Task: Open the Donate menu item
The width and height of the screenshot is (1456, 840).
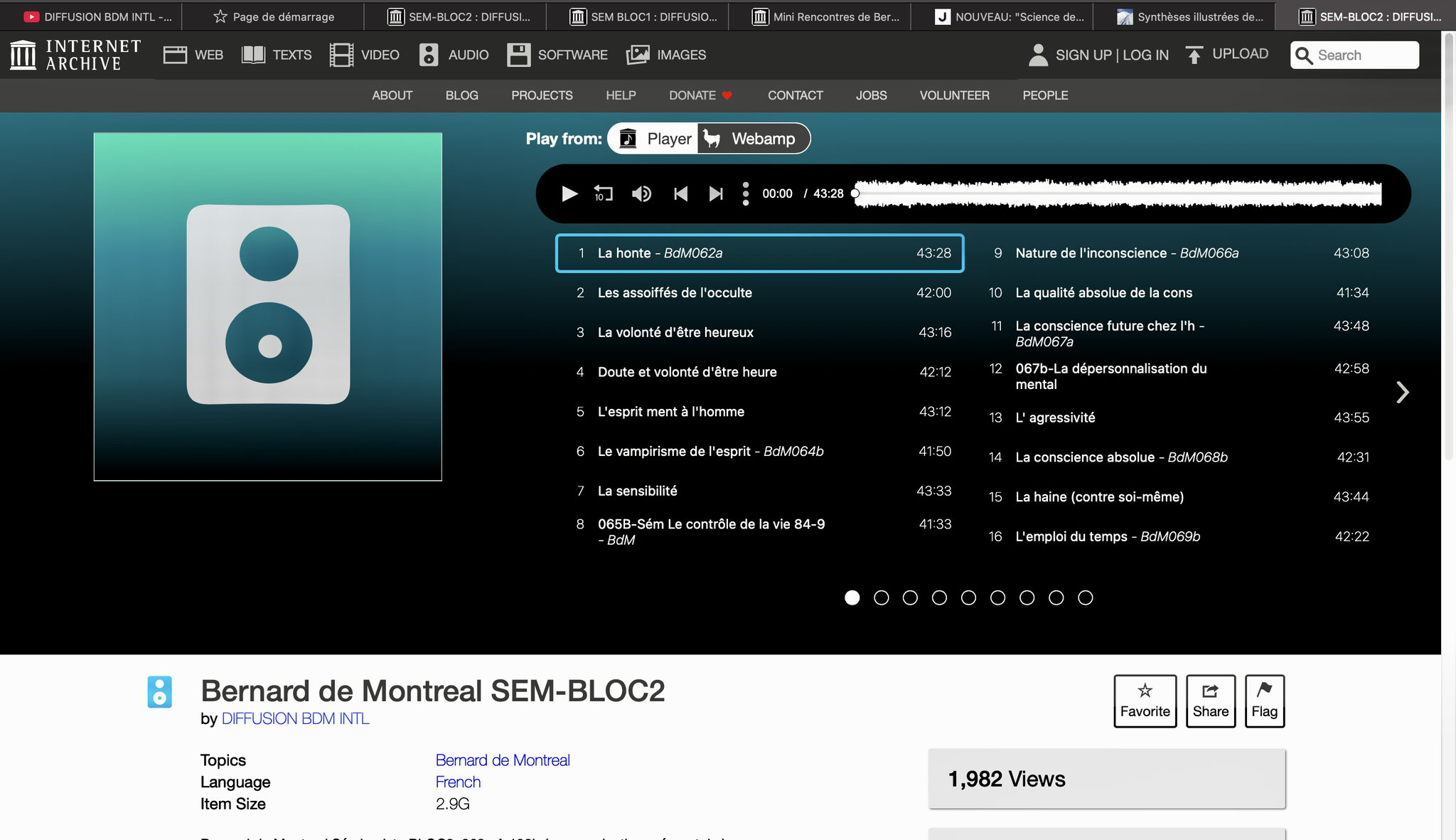Action: [x=700, y=95]
